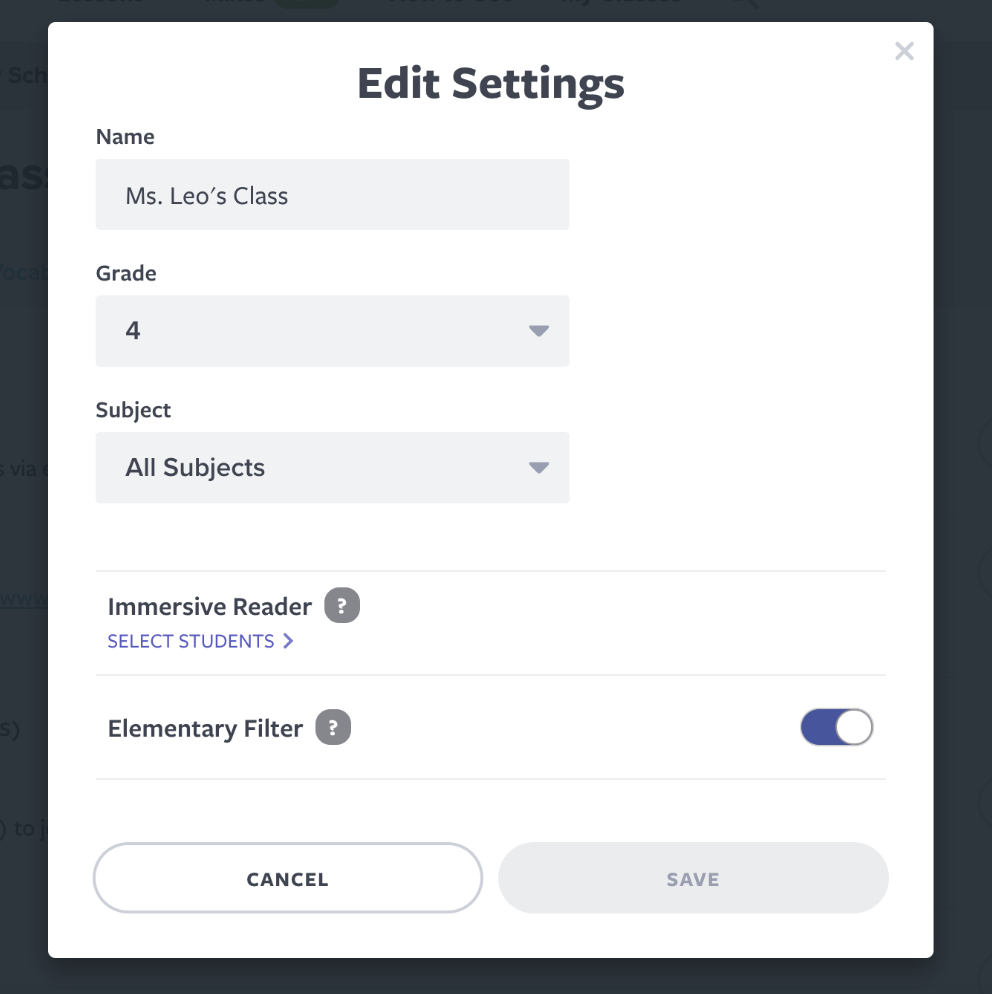Click the chevron next to SELECT STUDENTS
The image size is (992, 994).
289,641
